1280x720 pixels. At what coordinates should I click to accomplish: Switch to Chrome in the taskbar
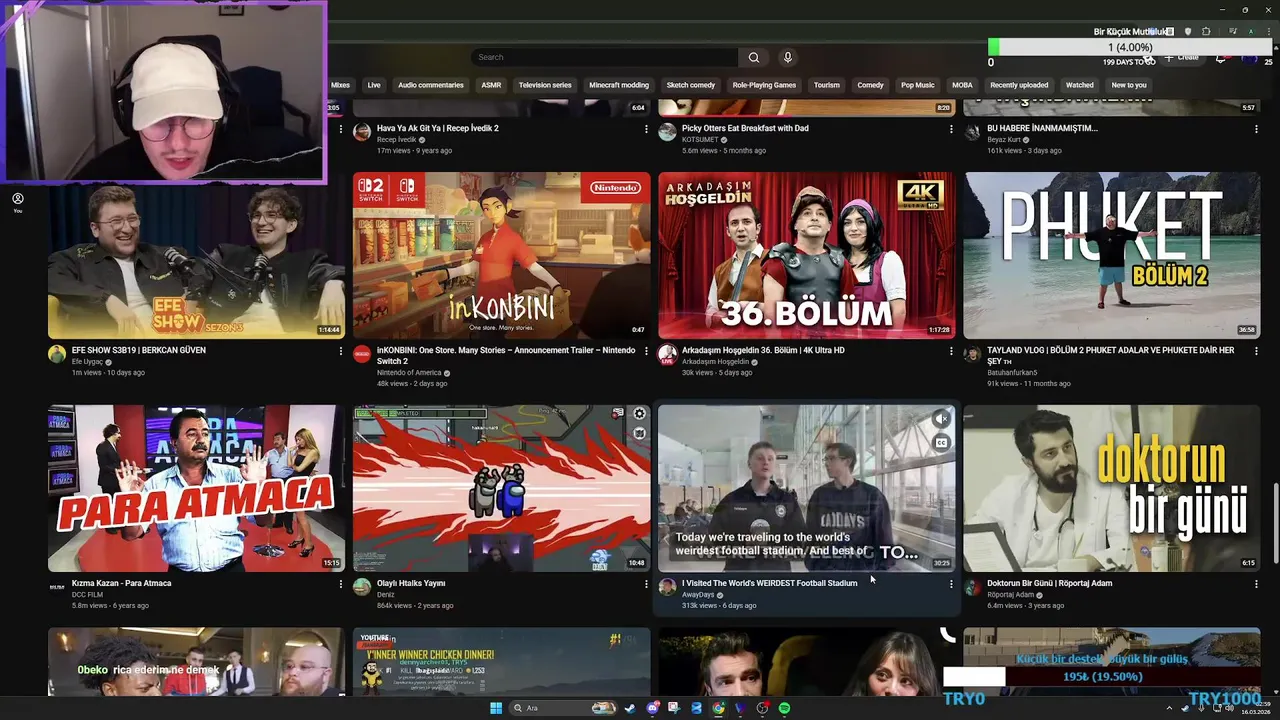[x=718, y=708]
